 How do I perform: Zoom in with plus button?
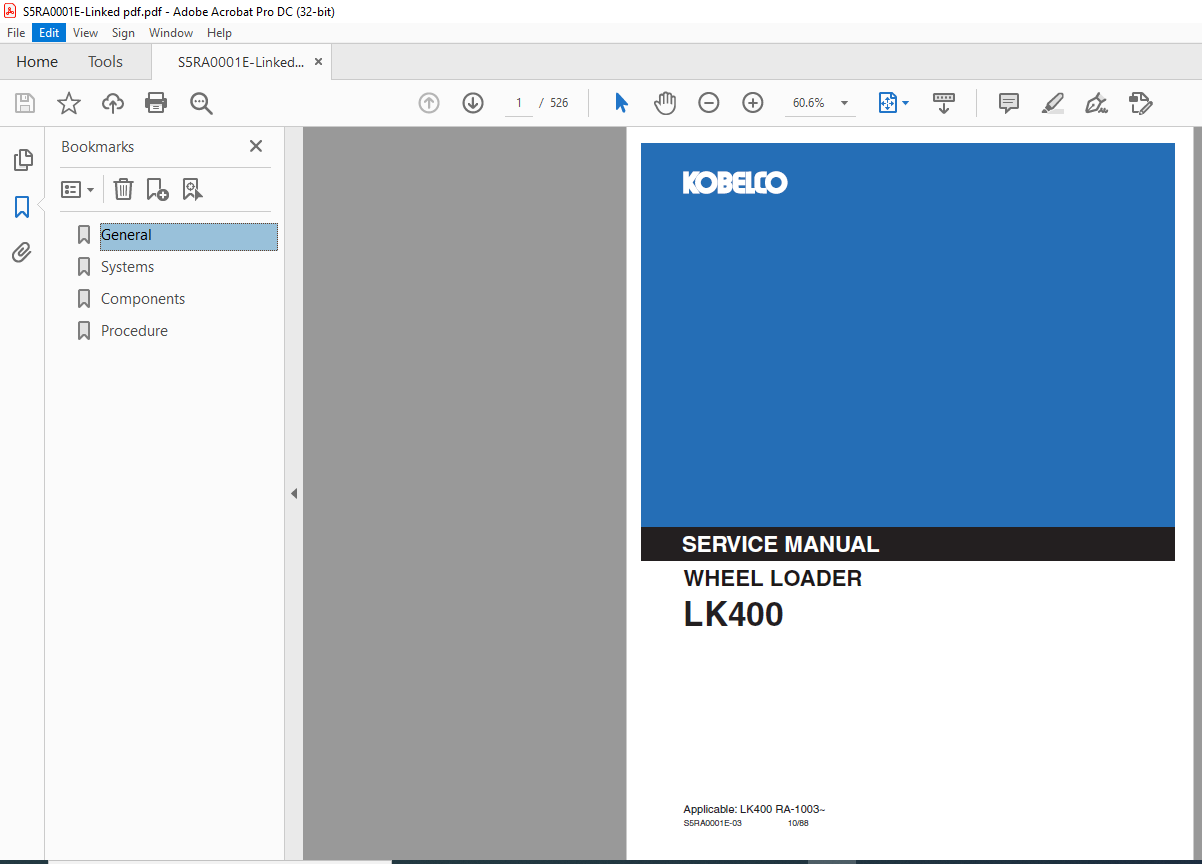coord(753,103)
